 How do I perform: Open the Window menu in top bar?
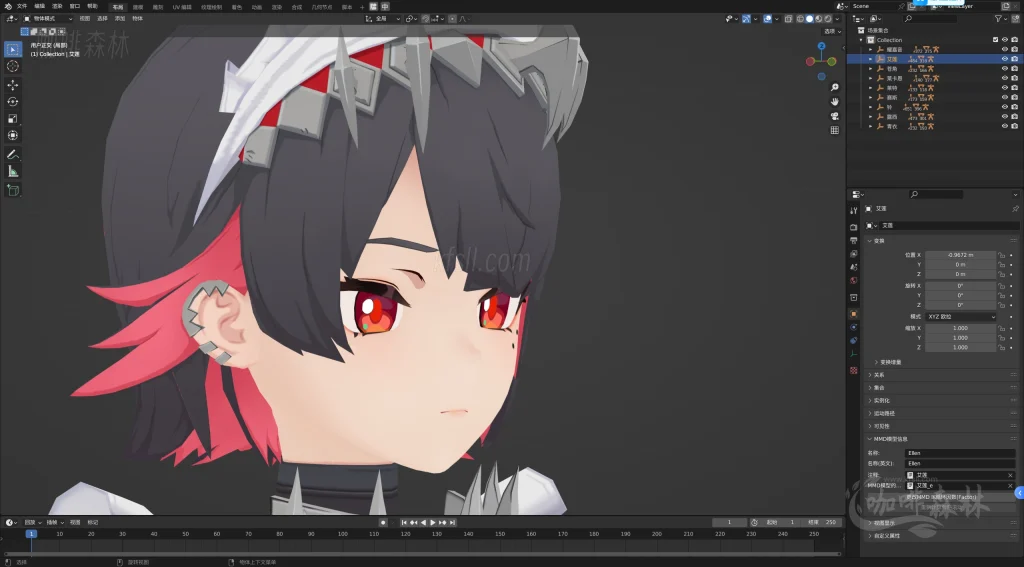[75, 7]
